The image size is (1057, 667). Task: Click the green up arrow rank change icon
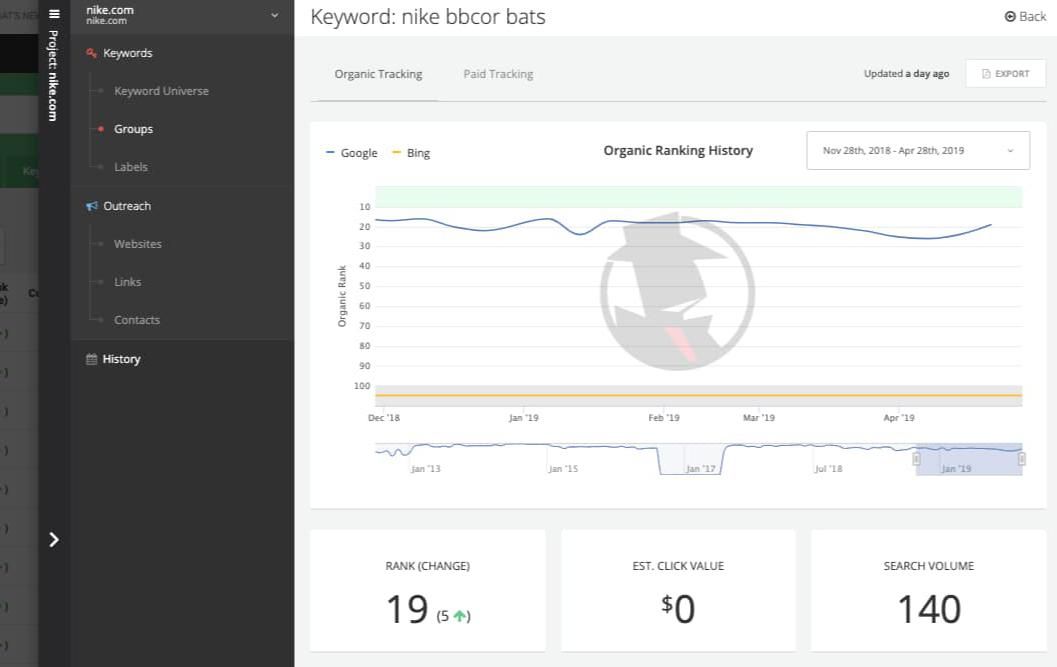(x=460, y=615)
